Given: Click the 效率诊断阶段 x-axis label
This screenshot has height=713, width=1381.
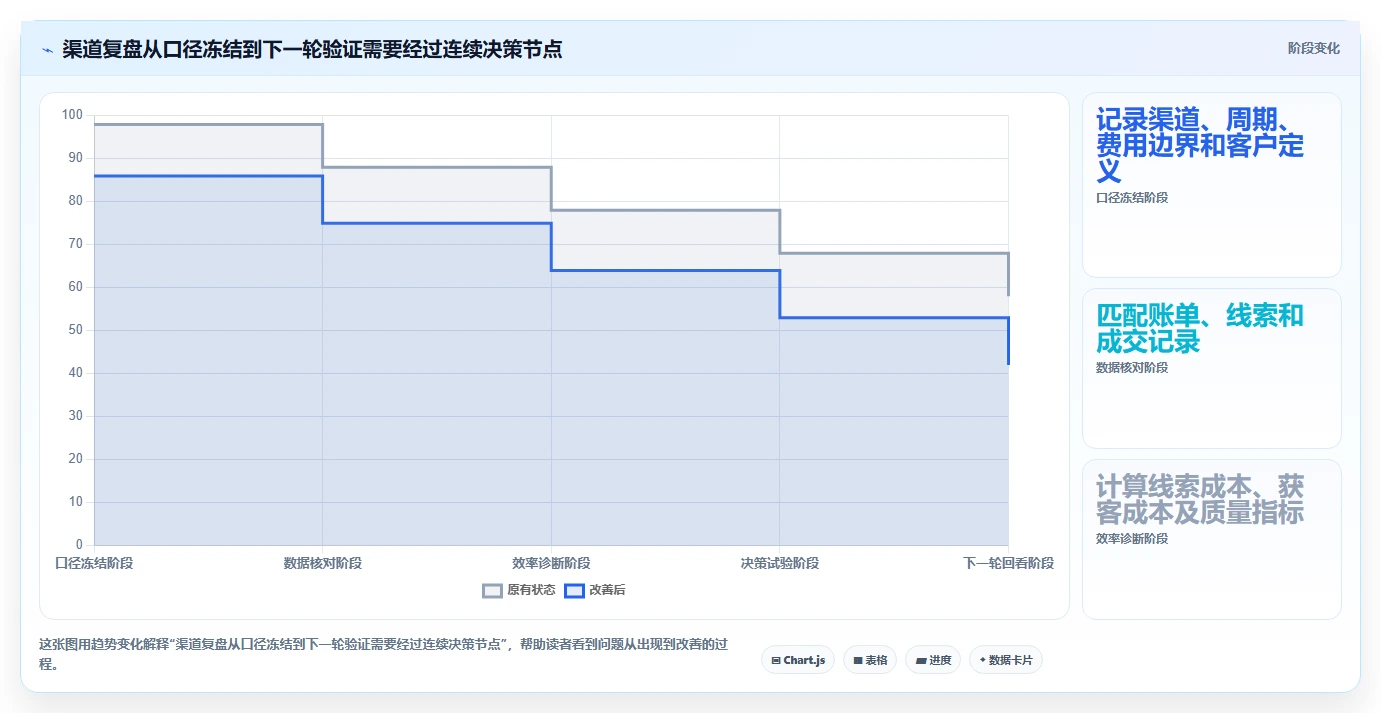Looking at the screenshot, I should tap(551, 563).
